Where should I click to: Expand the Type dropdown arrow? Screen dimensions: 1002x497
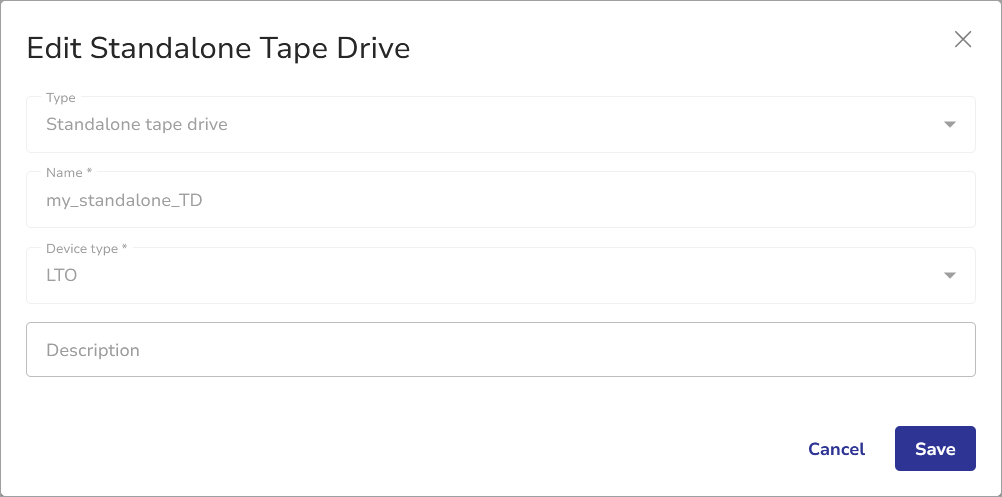pos(949,125)
